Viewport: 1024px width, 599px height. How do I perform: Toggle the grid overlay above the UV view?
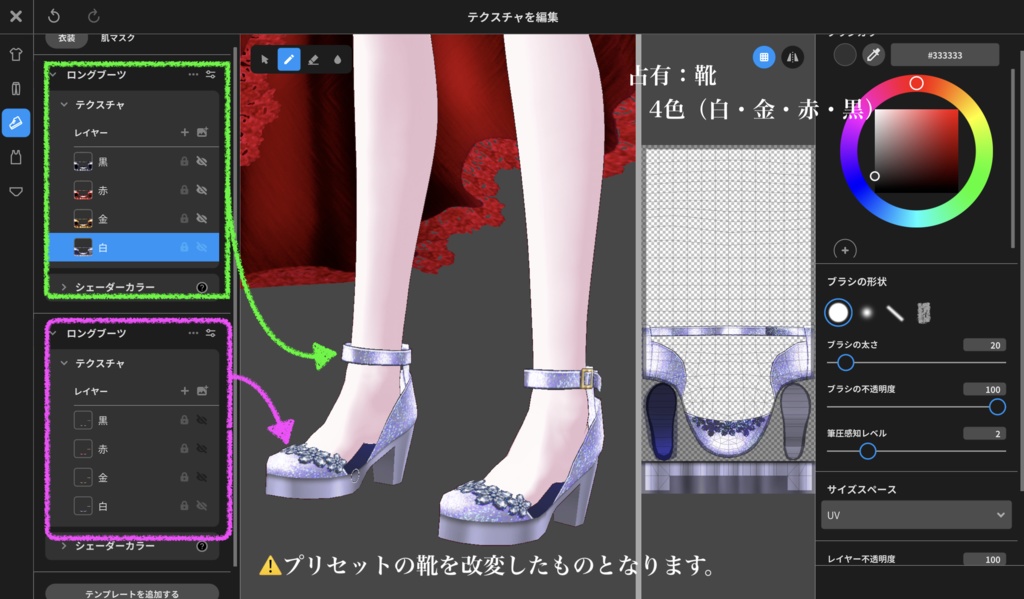point(764,57)
